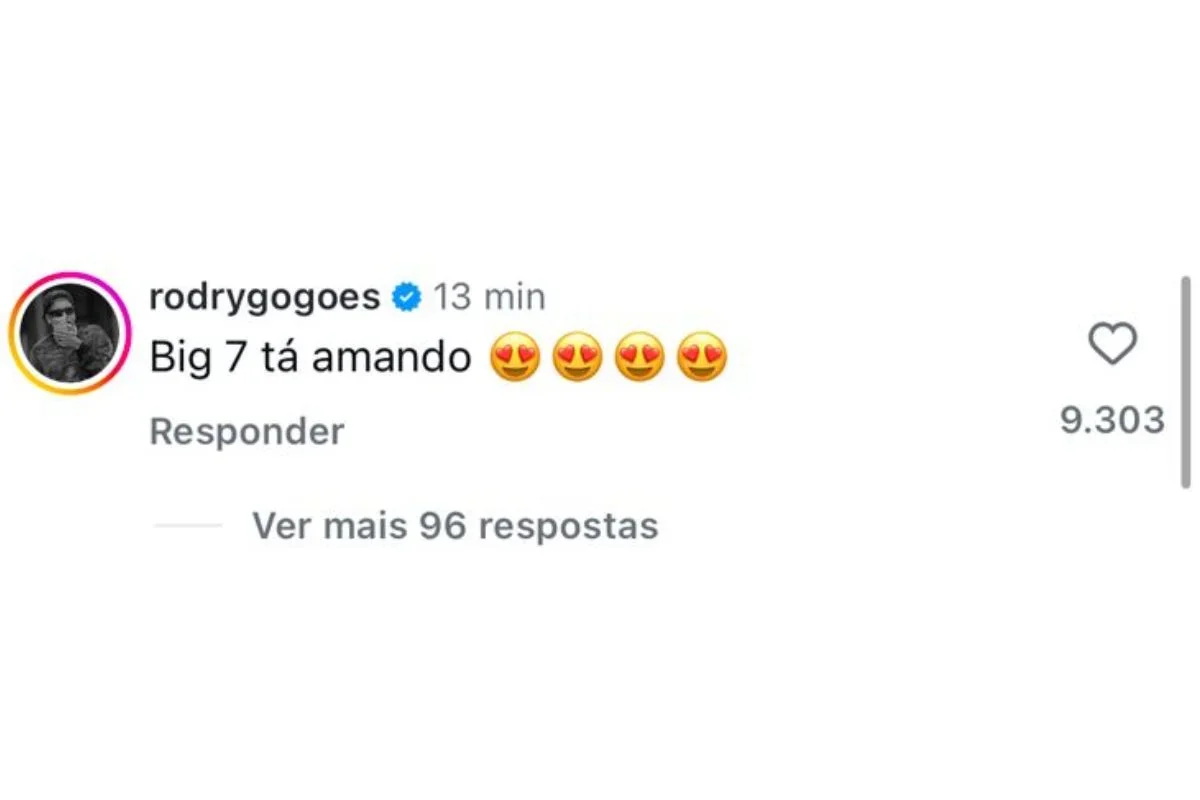The height and width of the screenshot is (800, 1200).
Task: Click Responder to reply to comment
Action: point(247,432)
